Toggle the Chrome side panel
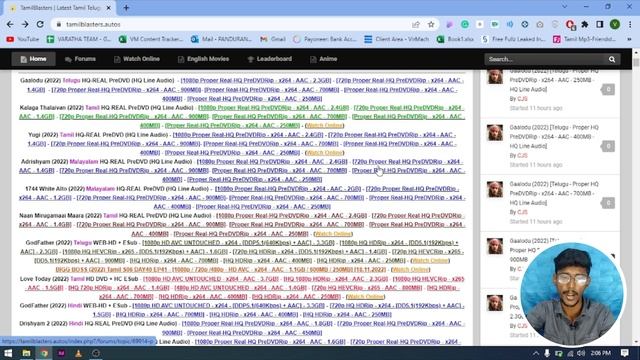The image size is (640, 360). 600,24
